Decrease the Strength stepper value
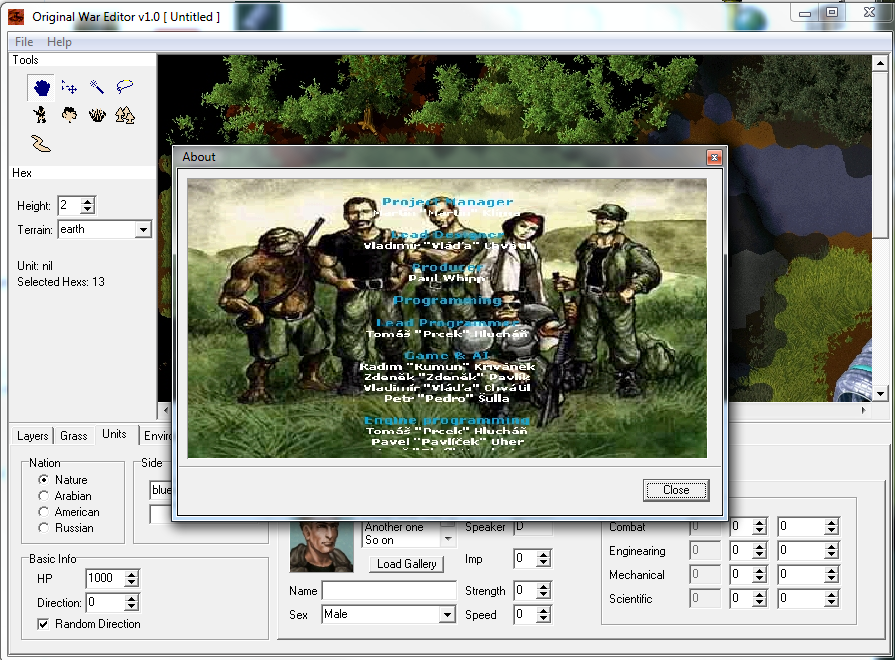 (543, 595)
